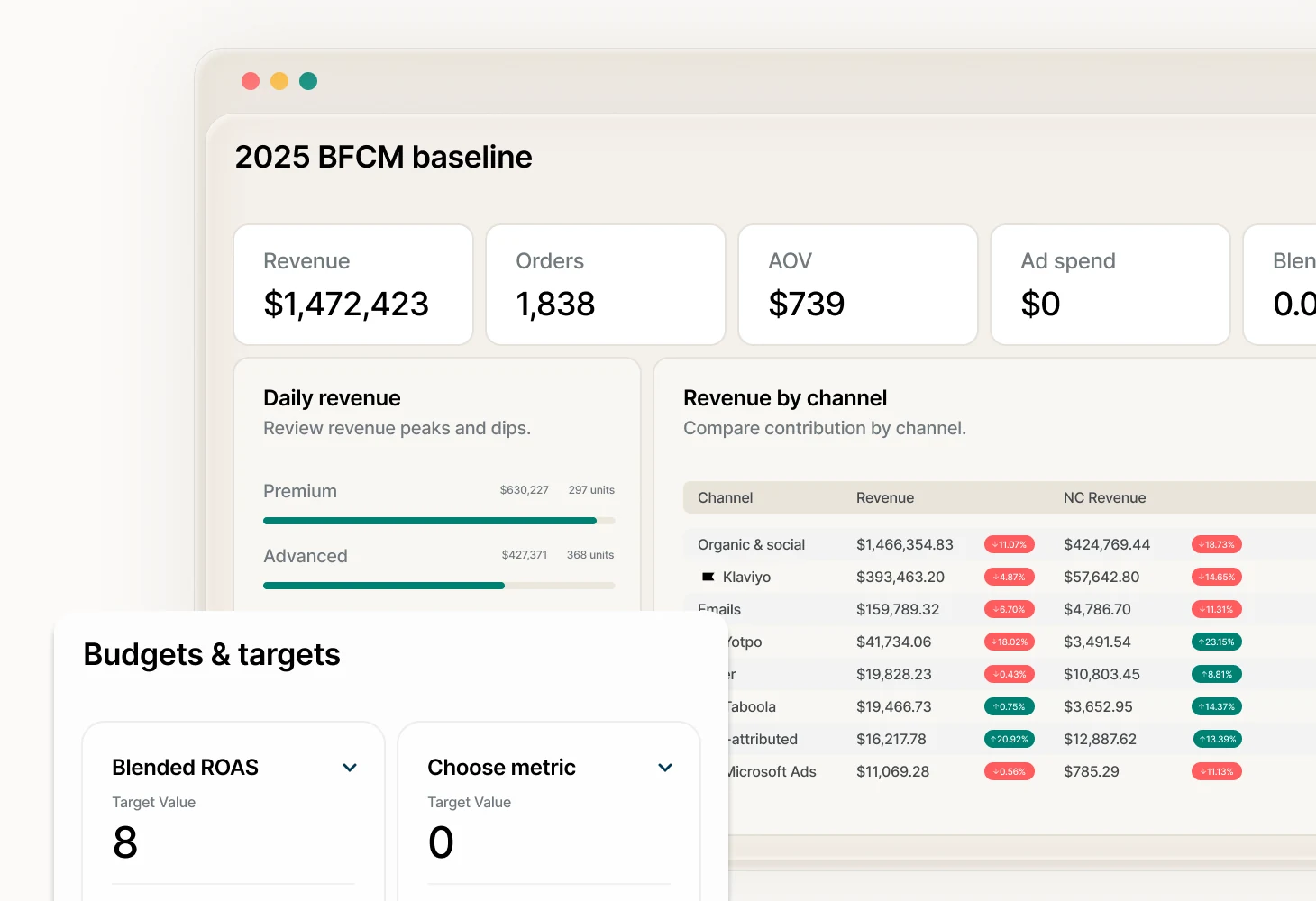
Task: Click the Revenue by channel heading
Action: 785,398
